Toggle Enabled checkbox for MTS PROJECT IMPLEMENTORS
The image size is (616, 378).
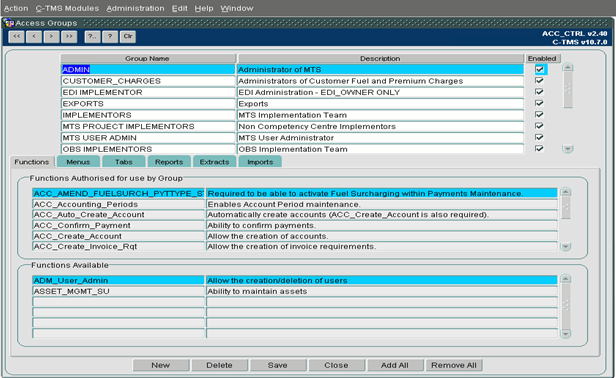(539, 126)
